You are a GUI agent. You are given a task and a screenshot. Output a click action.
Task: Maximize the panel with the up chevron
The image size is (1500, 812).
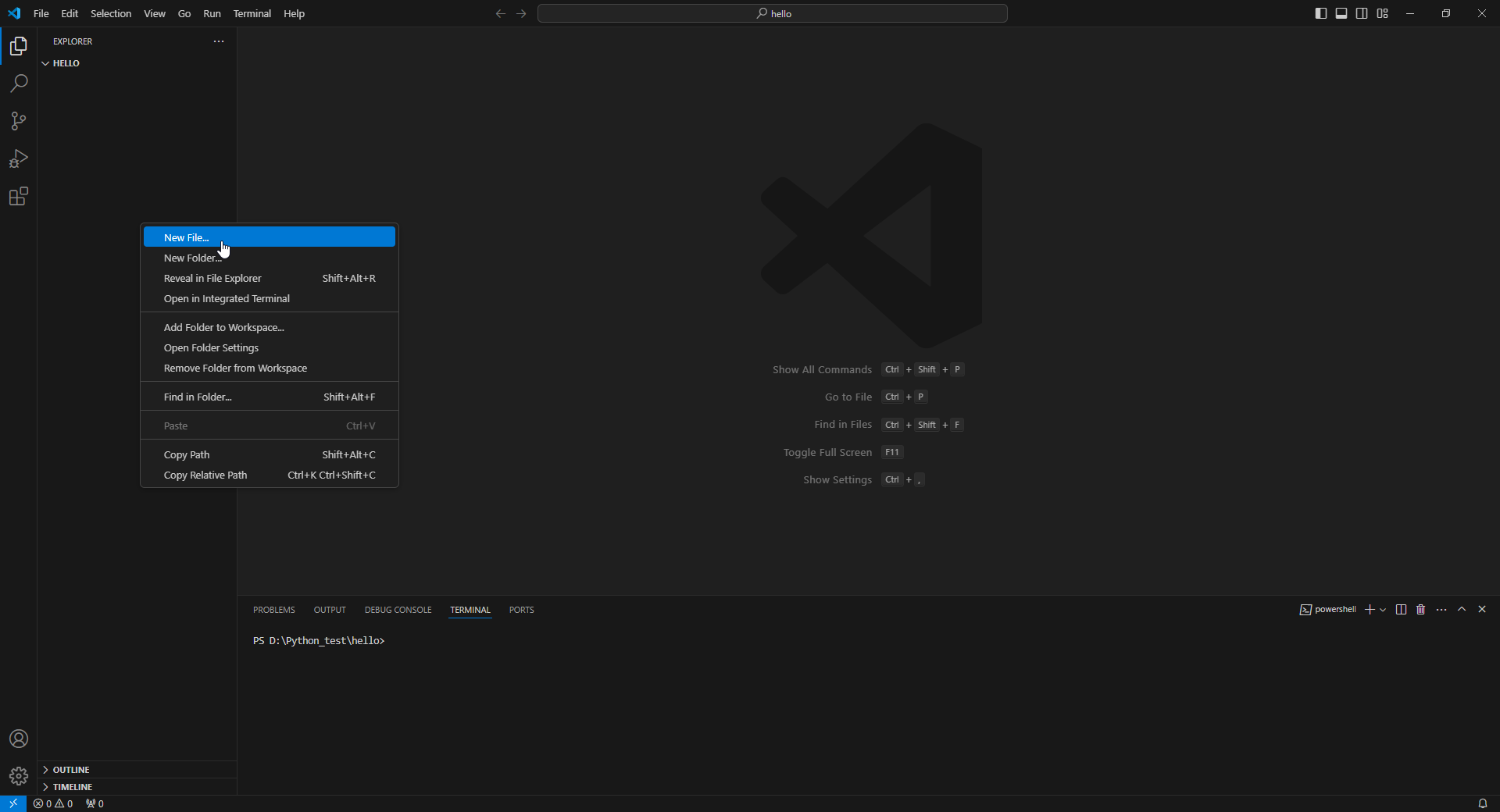coord(1462,610)
